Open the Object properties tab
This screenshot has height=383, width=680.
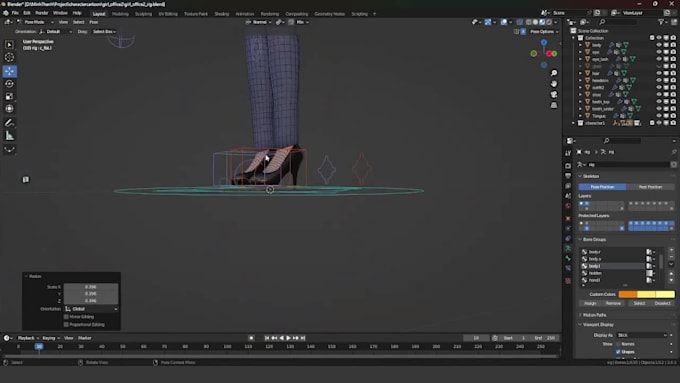pos(568,218)
